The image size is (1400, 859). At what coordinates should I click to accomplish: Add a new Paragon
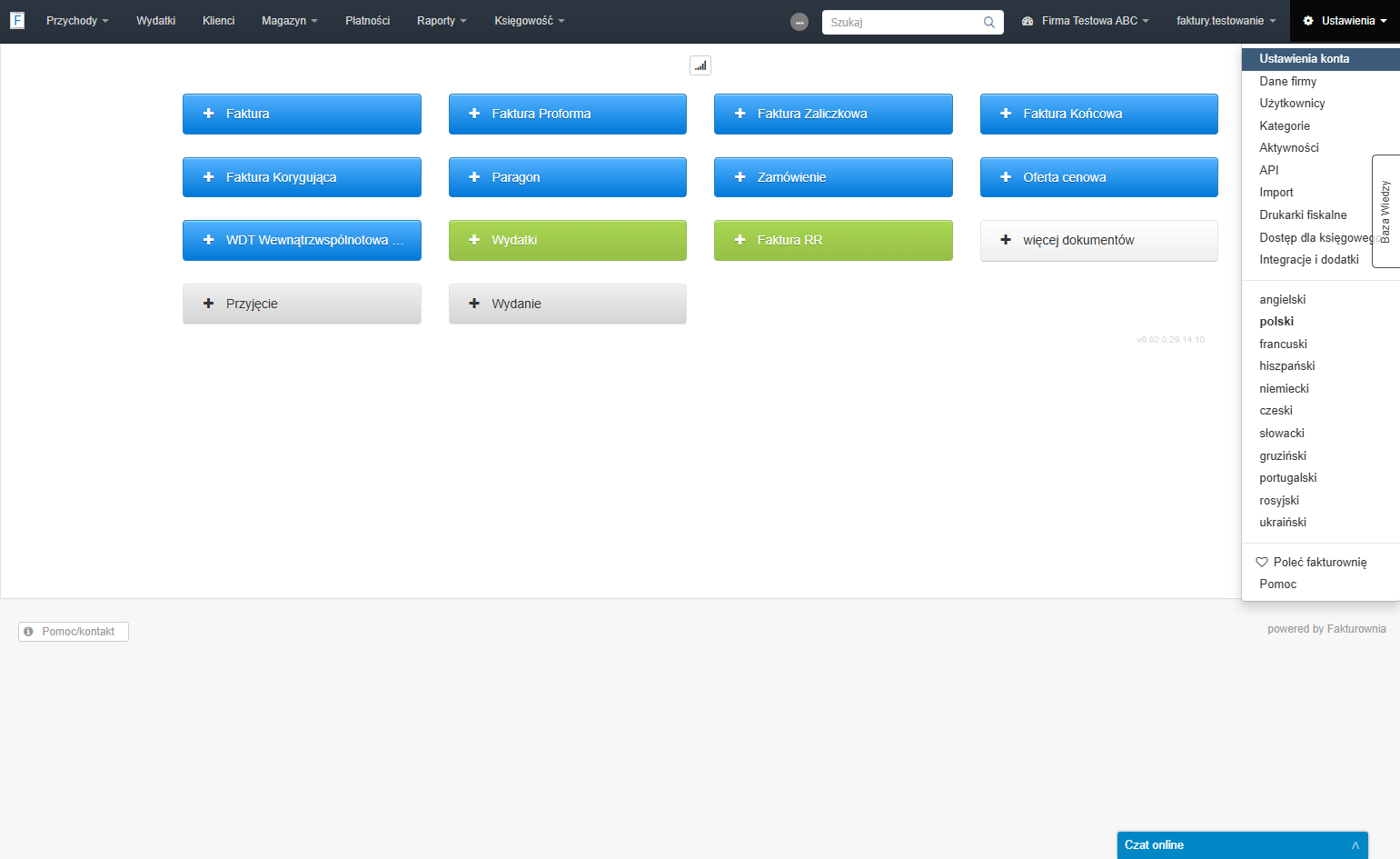tap(568, 177)
